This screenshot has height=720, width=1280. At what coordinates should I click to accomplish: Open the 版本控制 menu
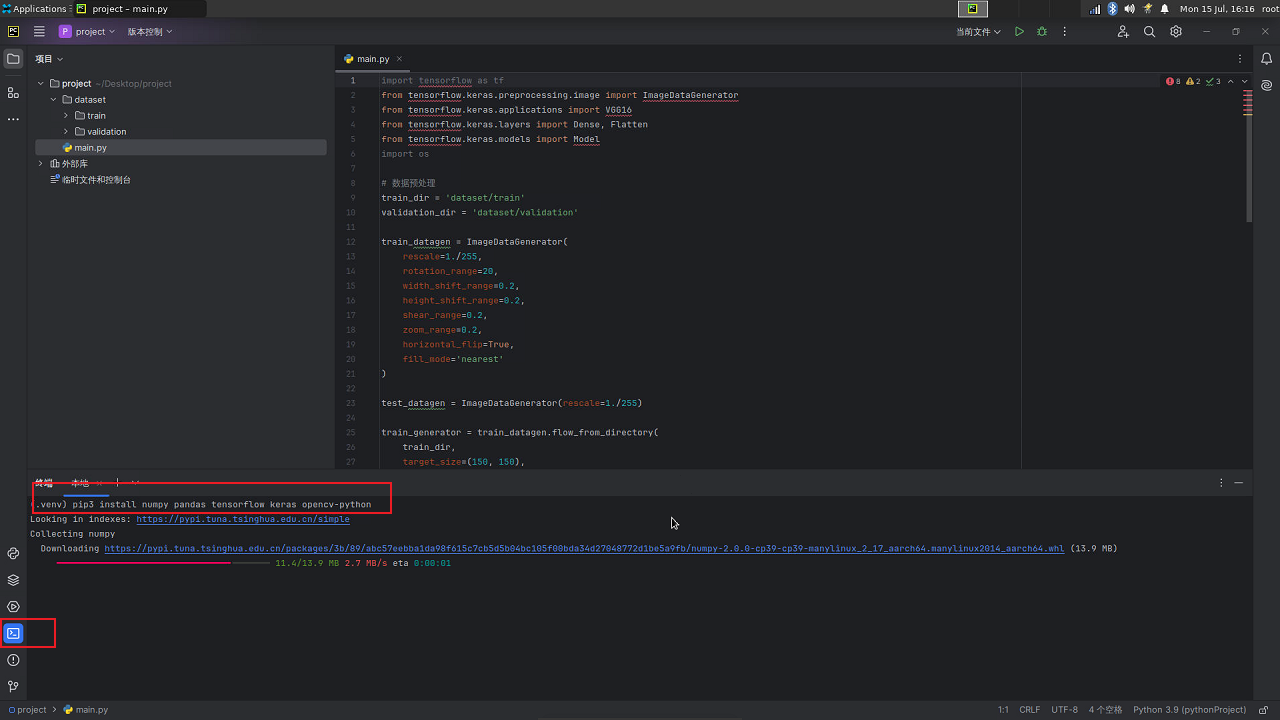[x=150, y=32]
